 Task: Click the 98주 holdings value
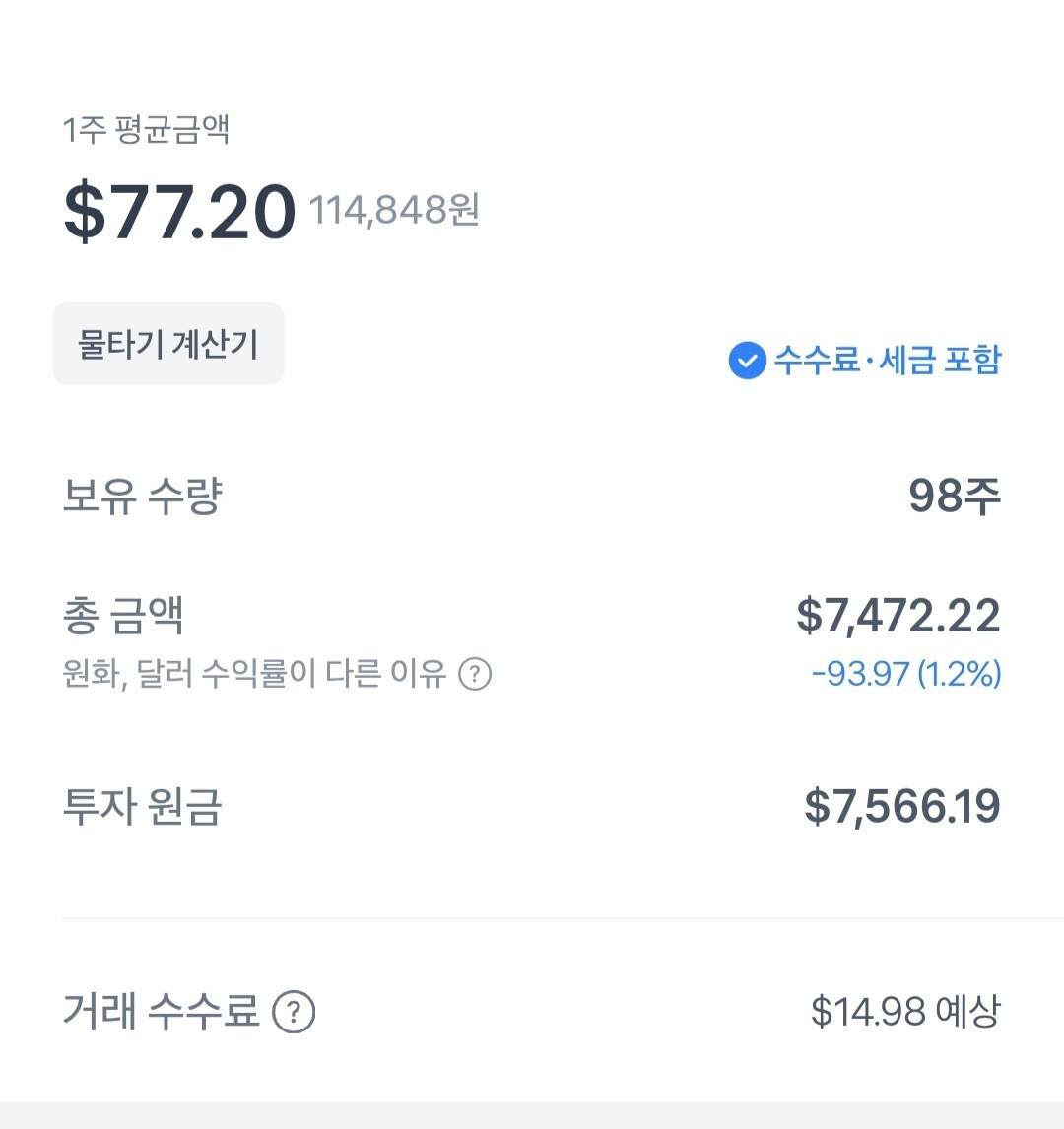[954, 496]
